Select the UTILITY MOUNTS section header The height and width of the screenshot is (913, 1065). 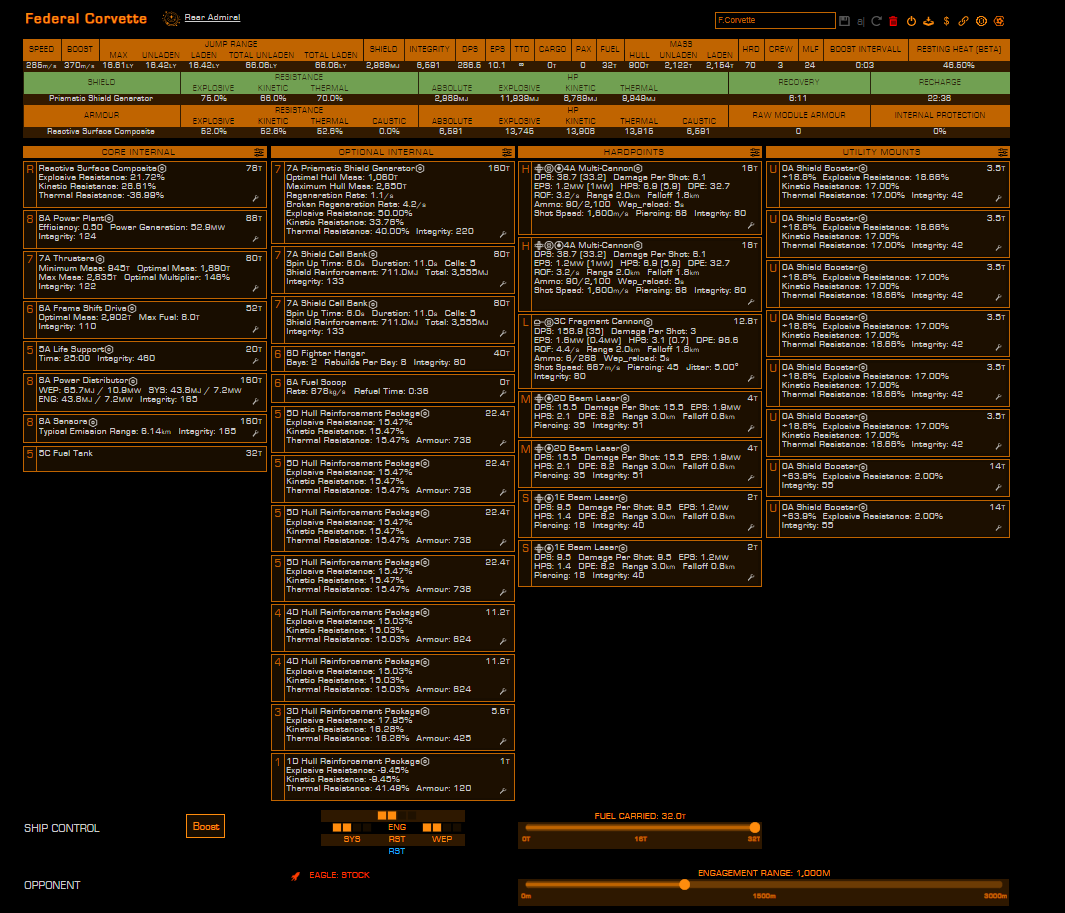coord(881,152)
